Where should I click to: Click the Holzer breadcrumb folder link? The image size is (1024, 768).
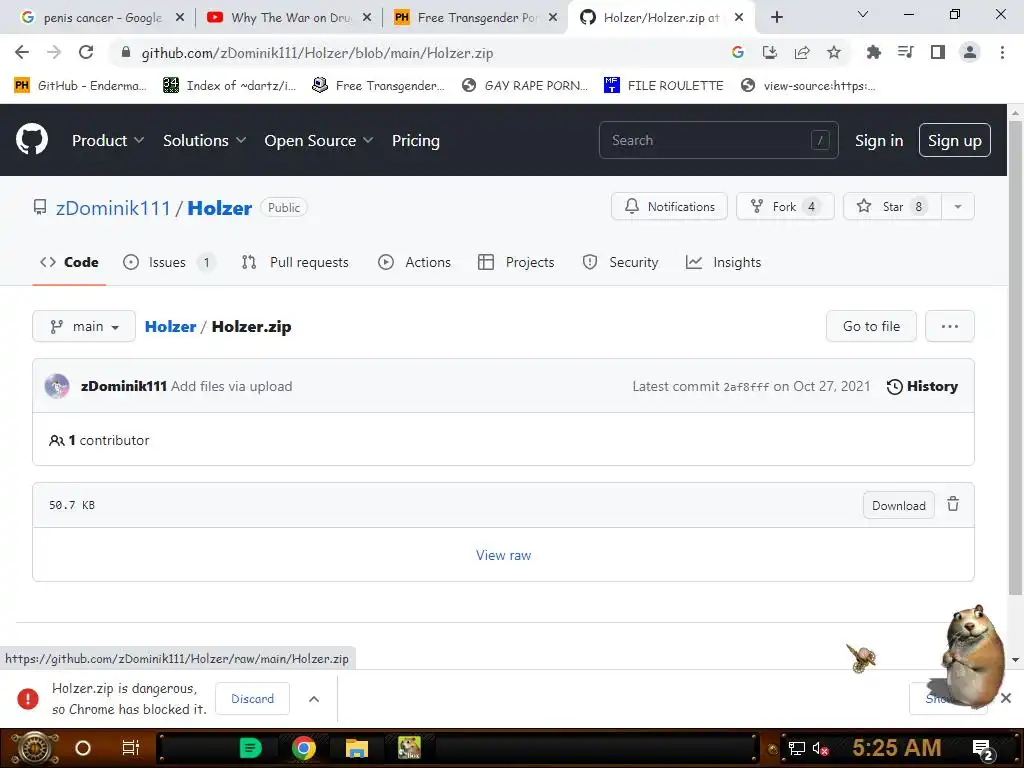(x=170, y=327)
